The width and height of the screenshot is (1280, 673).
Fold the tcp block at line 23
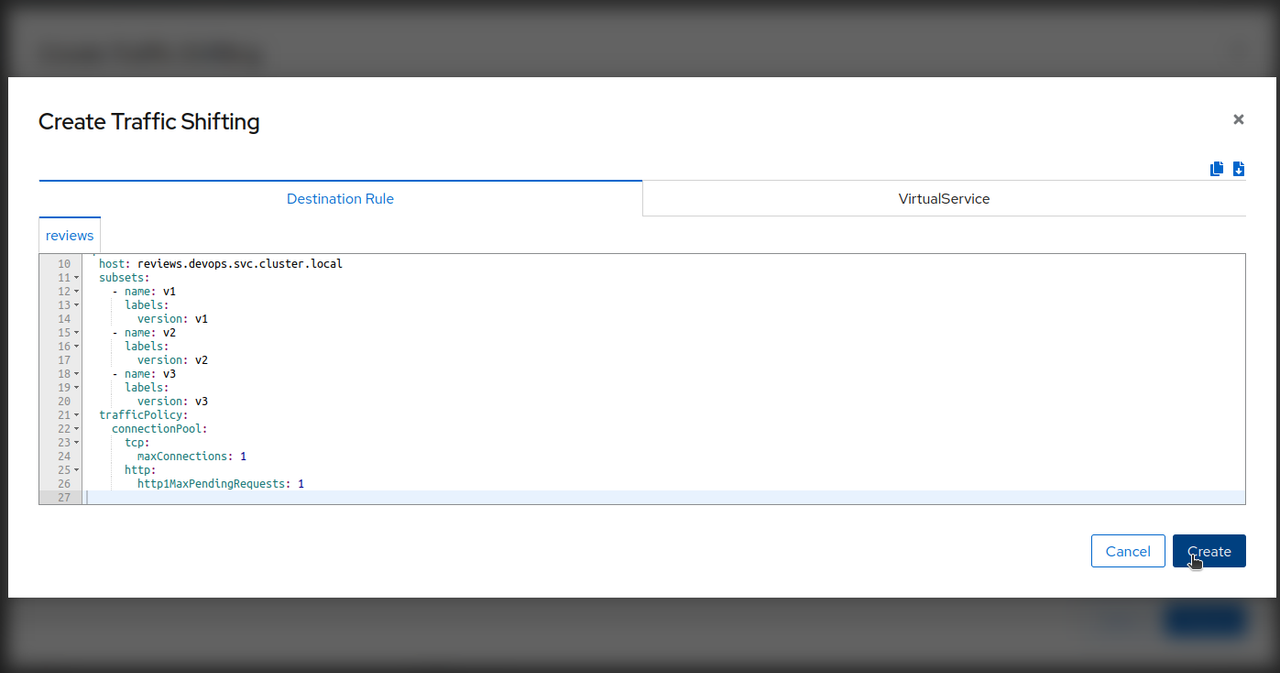[77, 443]
